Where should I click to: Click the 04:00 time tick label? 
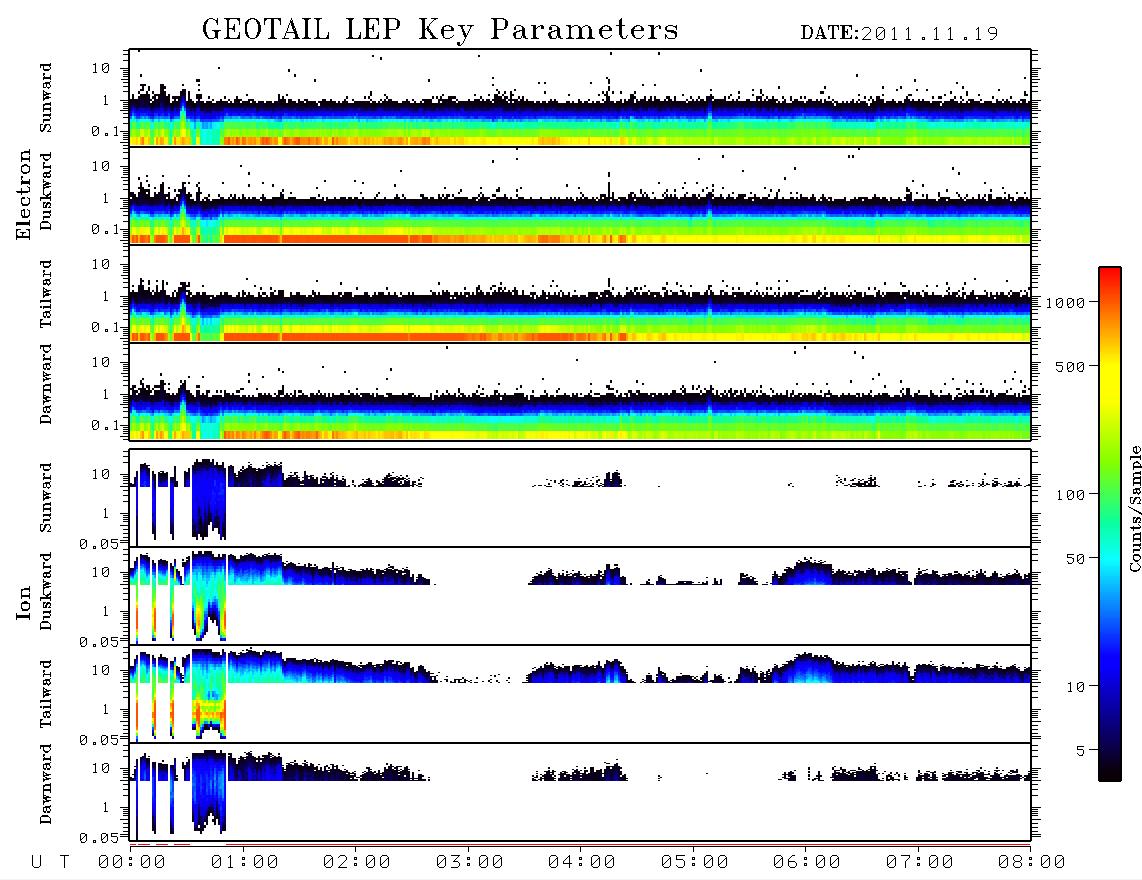click(x=582, y=863)
